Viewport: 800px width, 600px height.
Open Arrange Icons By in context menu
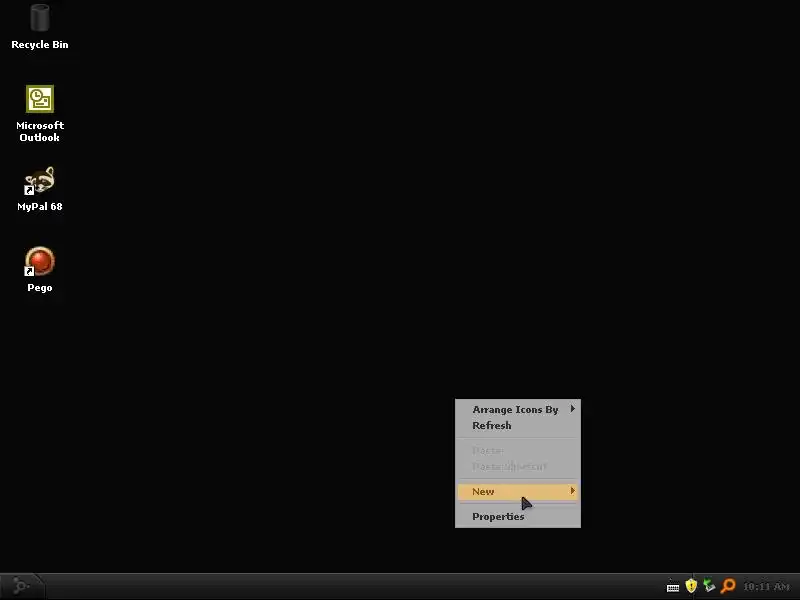518,409
